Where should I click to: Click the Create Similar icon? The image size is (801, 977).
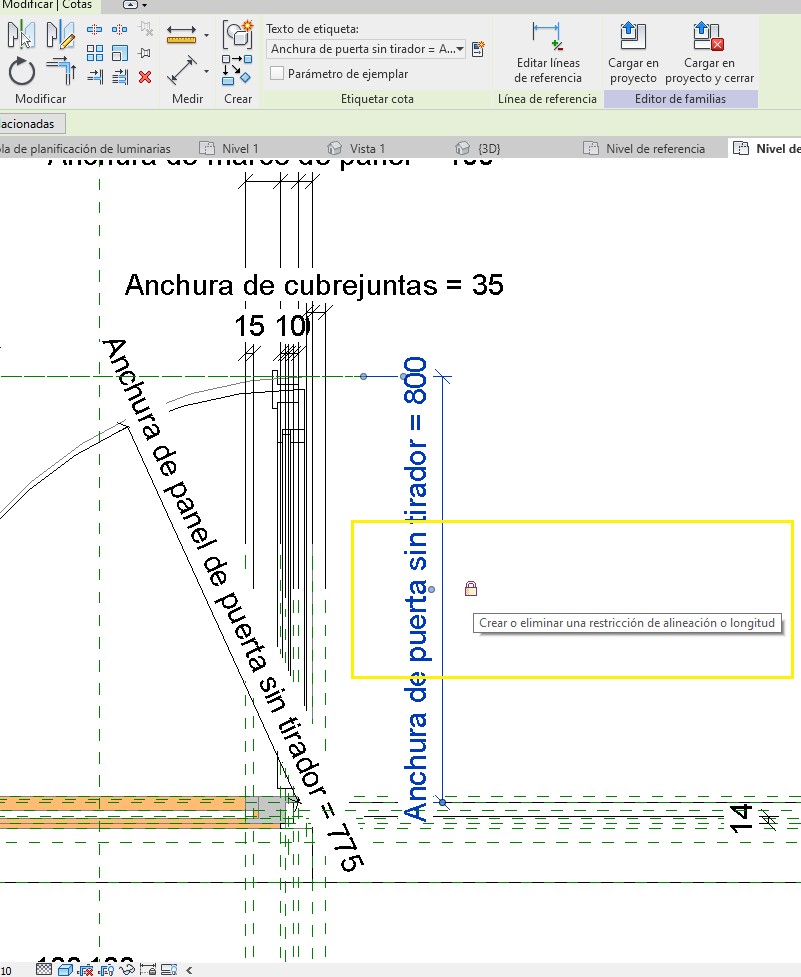coord(237,35)
